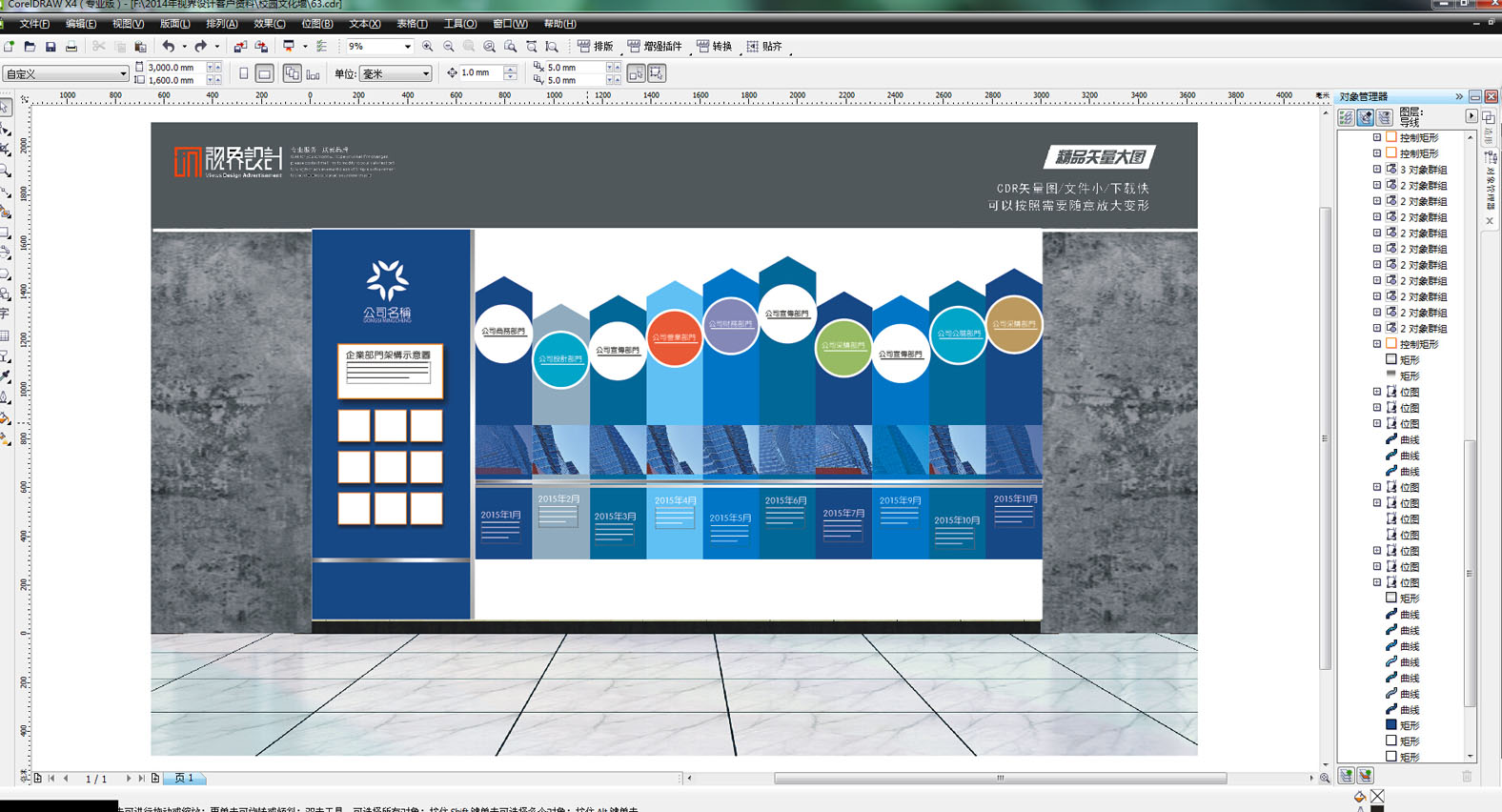The image size is (1502, 812).
Task: Select the dark blue 矩形 swatch item in tree
Action: coord(1403,725)
